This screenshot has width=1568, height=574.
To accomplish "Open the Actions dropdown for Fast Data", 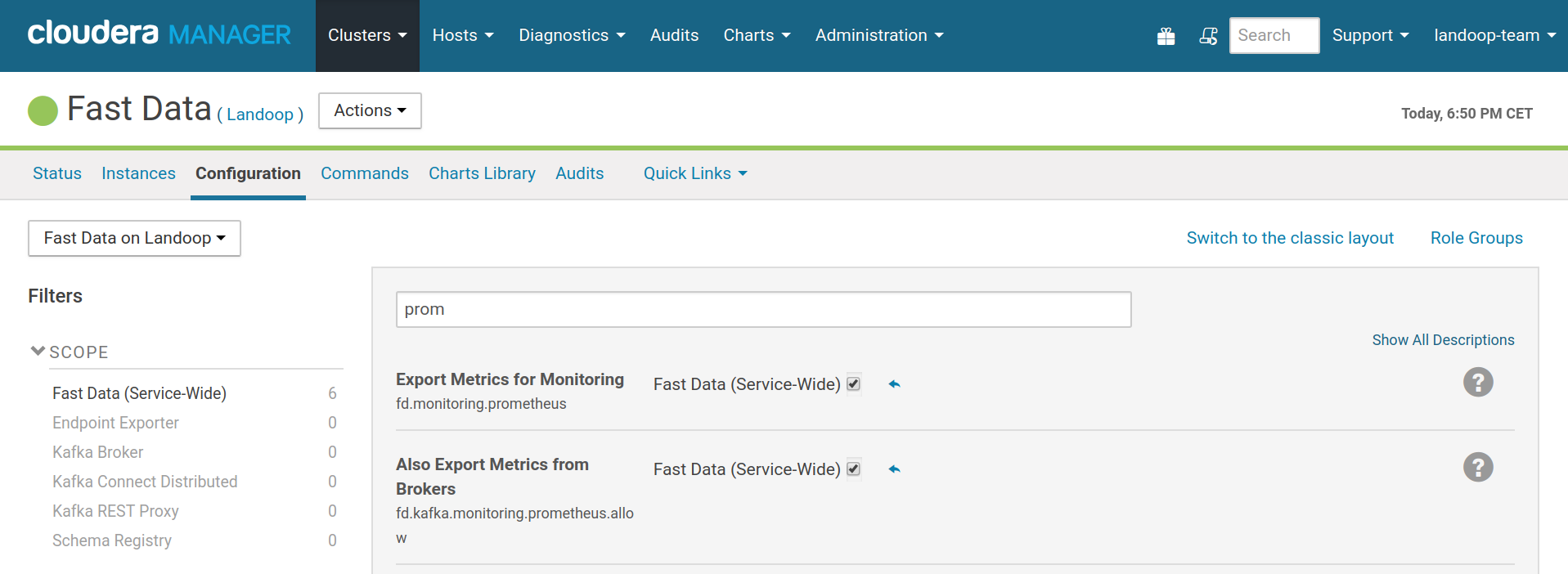I will [370, 110].
